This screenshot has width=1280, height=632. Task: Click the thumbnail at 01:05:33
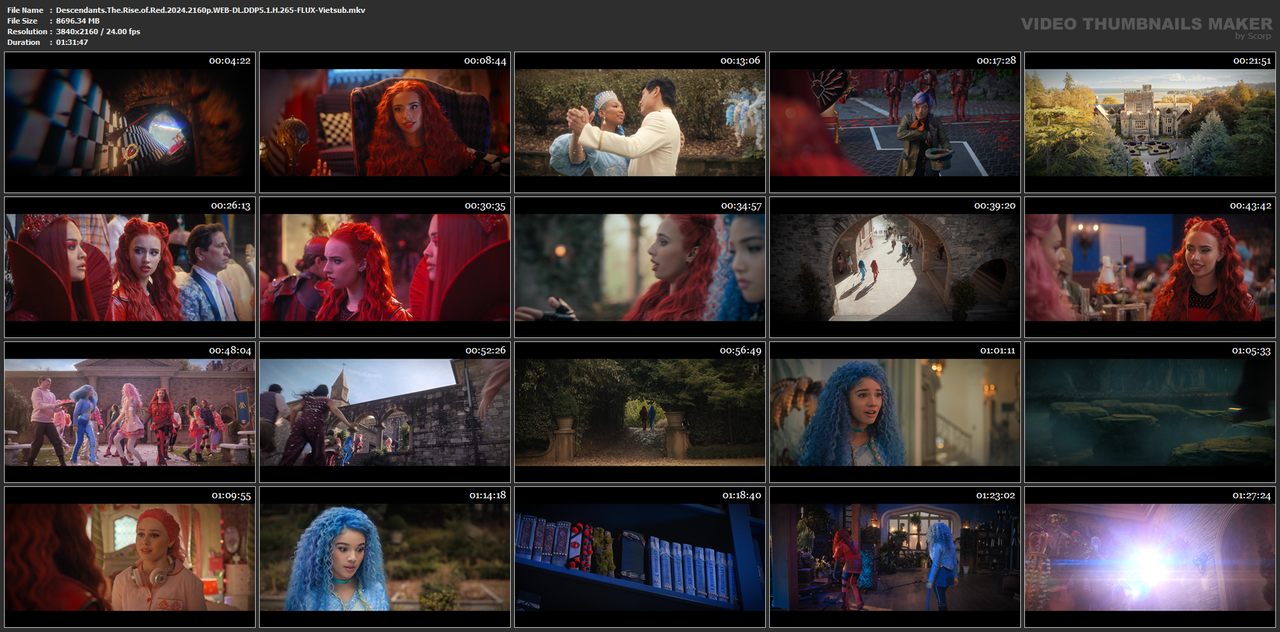coord(1150,412)
